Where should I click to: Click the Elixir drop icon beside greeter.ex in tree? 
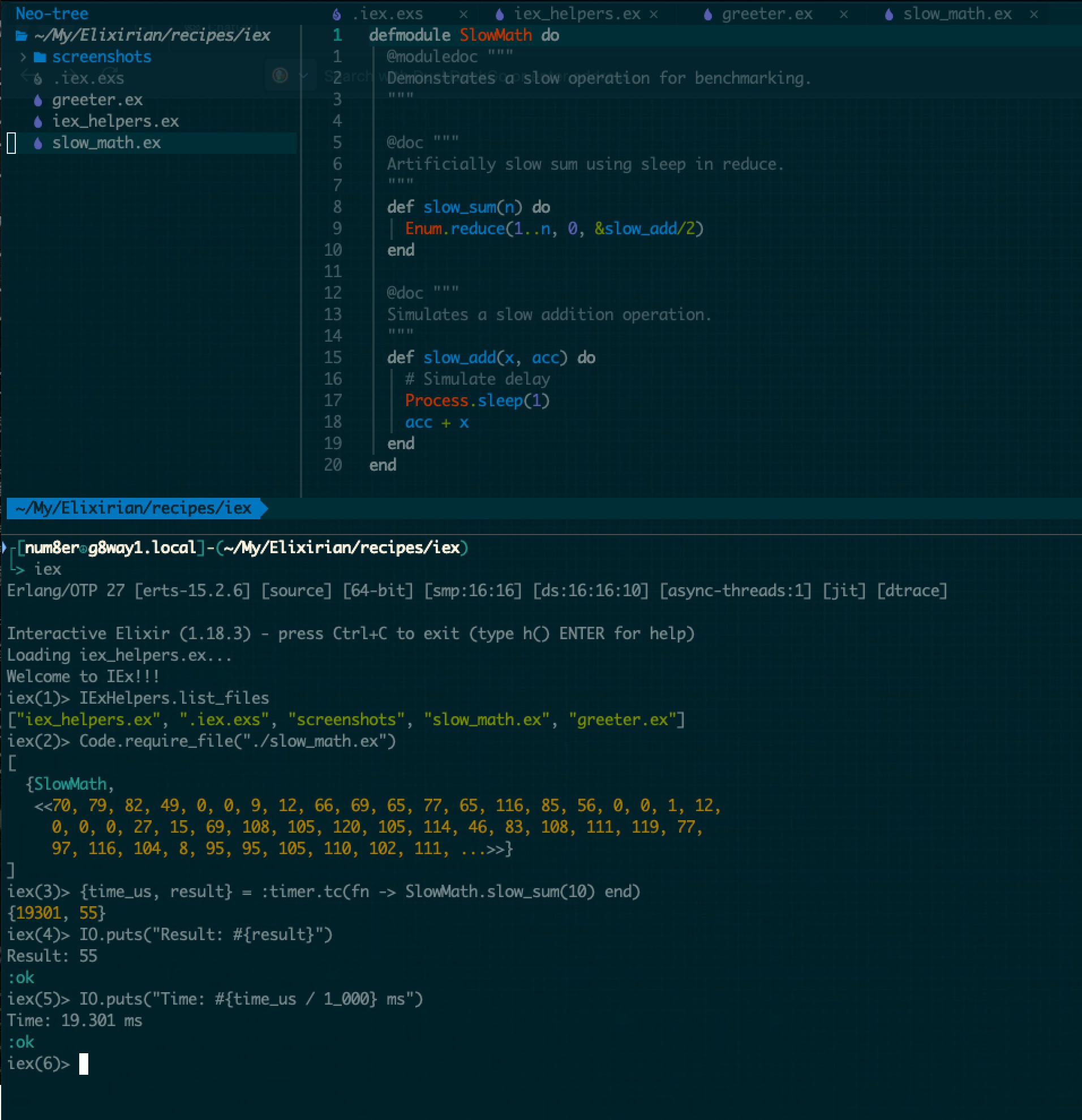[38, 101]
